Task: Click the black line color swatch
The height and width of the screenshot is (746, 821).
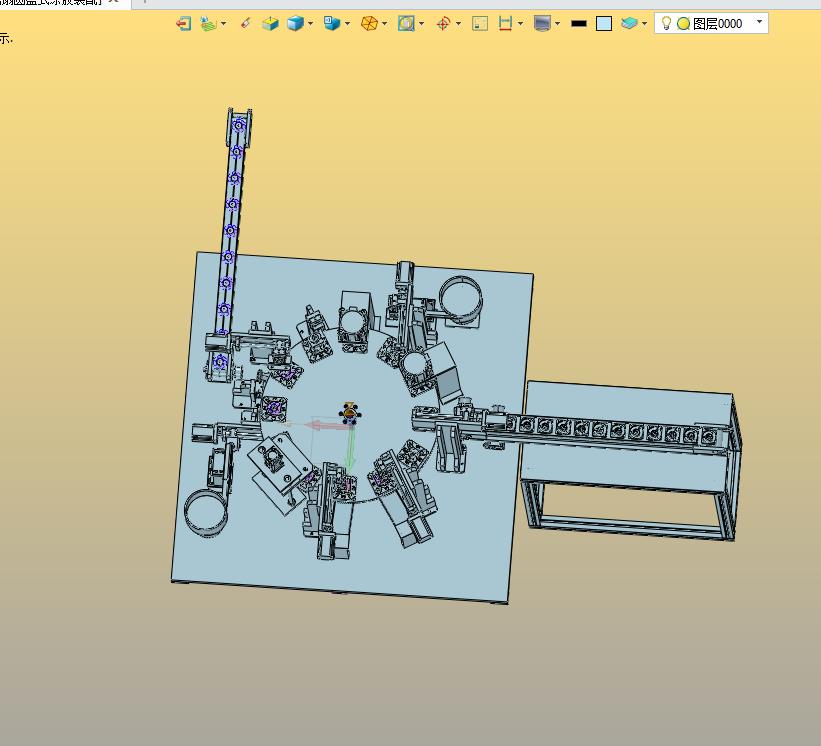Action: [x=579, y=24]
